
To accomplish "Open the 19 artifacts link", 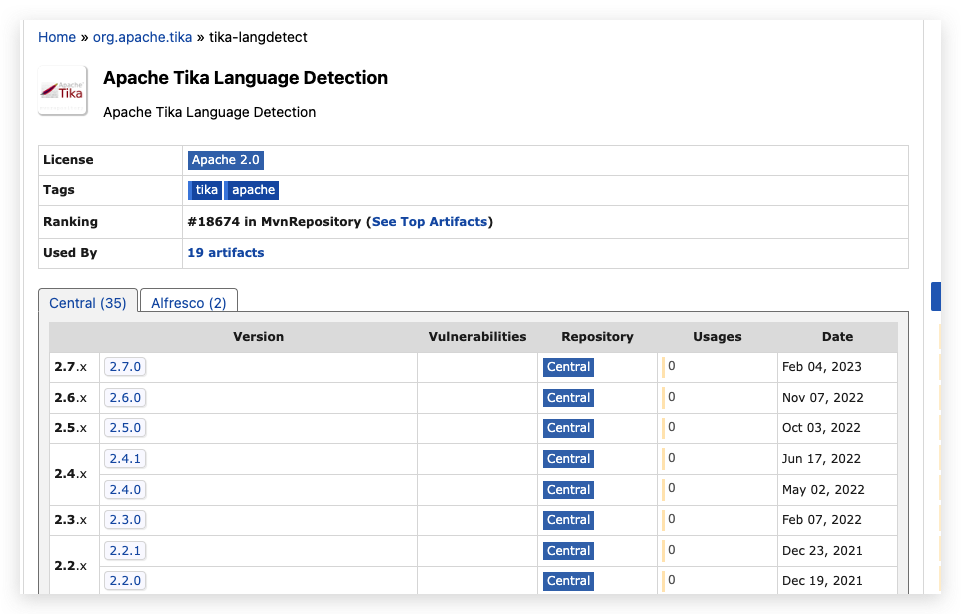I will (226, 252).
